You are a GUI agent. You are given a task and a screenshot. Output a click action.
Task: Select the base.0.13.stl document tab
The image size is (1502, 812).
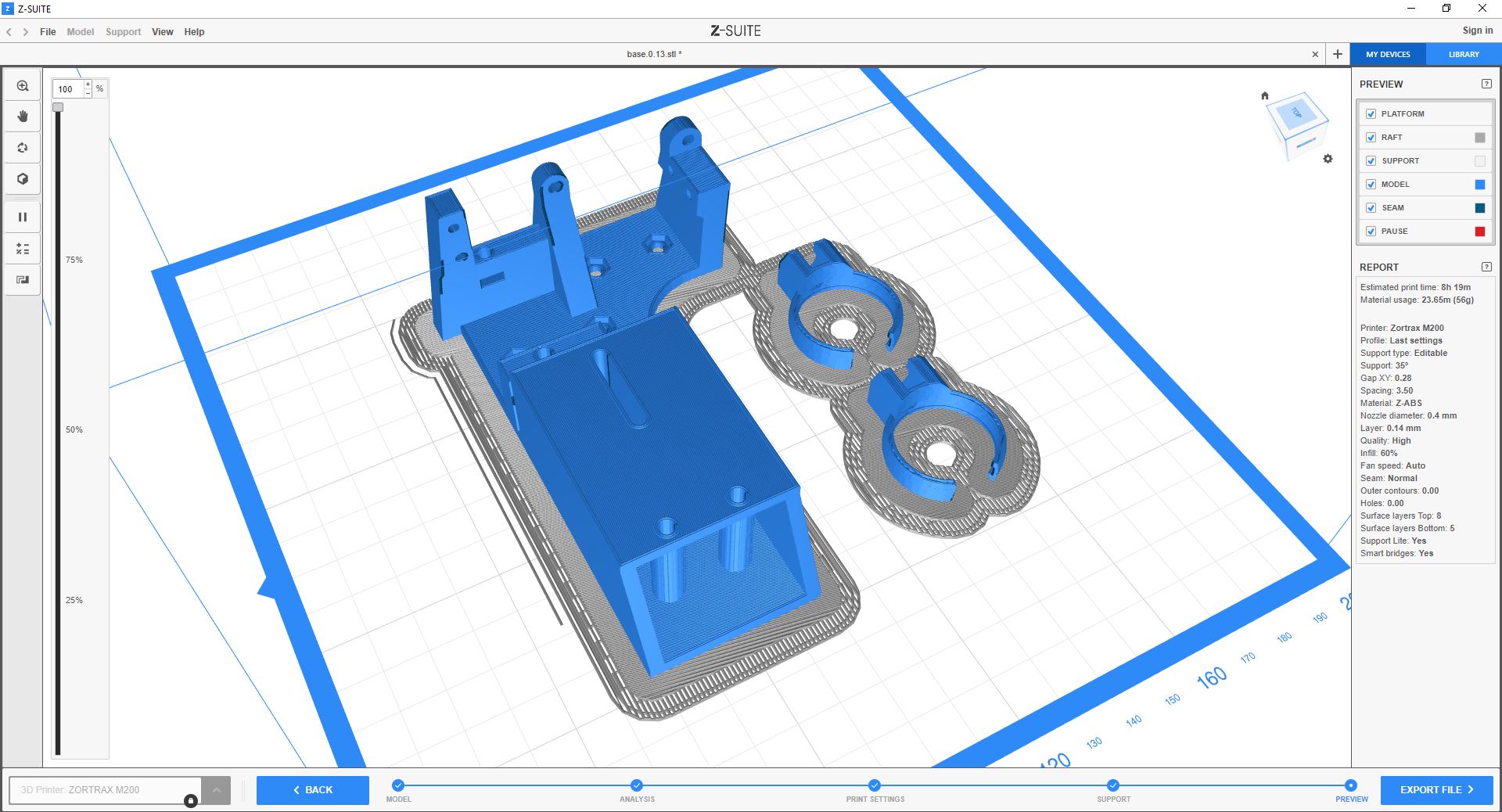(654, 54)
